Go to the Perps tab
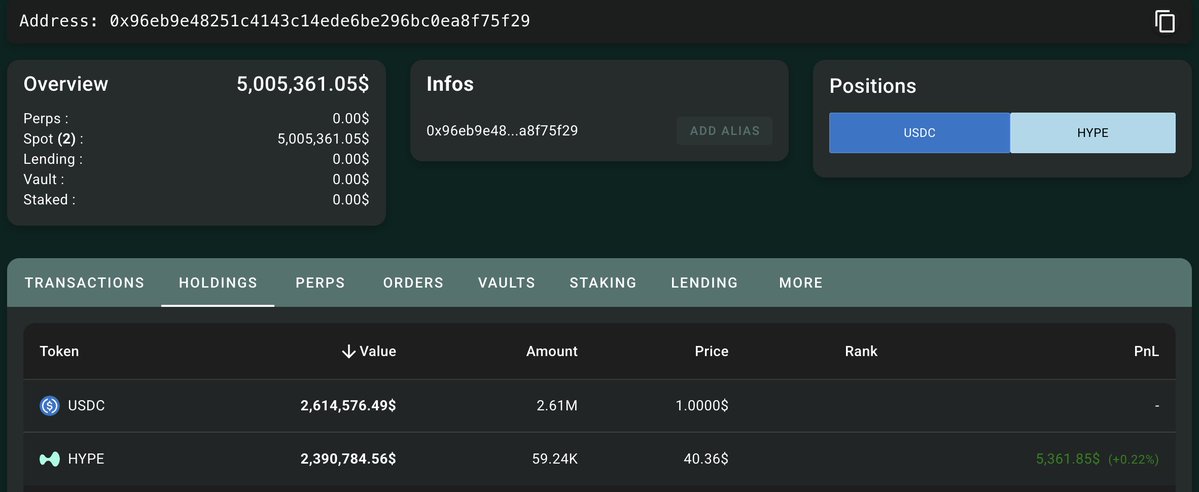Viewport: 1199px width, 492px height. [320, 283]
